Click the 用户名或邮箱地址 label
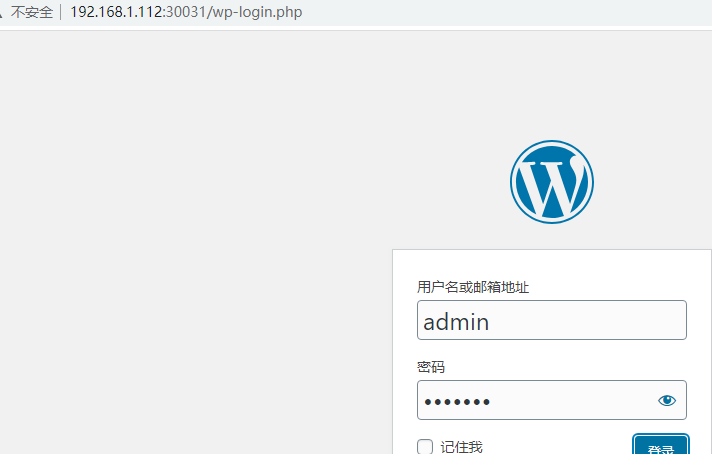Image resolution: width=712 pixels, height=454 pixels. click(473, 287)
